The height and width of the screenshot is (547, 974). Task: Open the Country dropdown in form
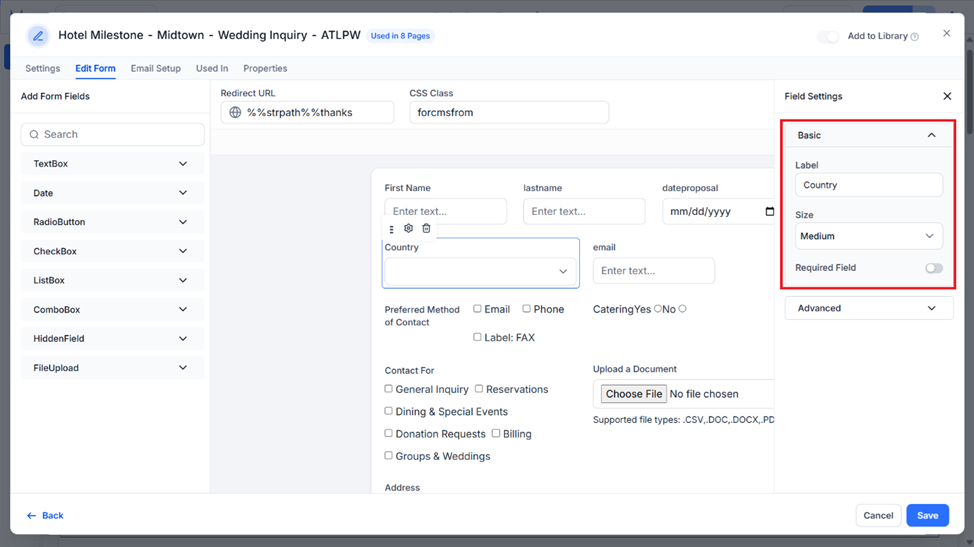point(480,271)
